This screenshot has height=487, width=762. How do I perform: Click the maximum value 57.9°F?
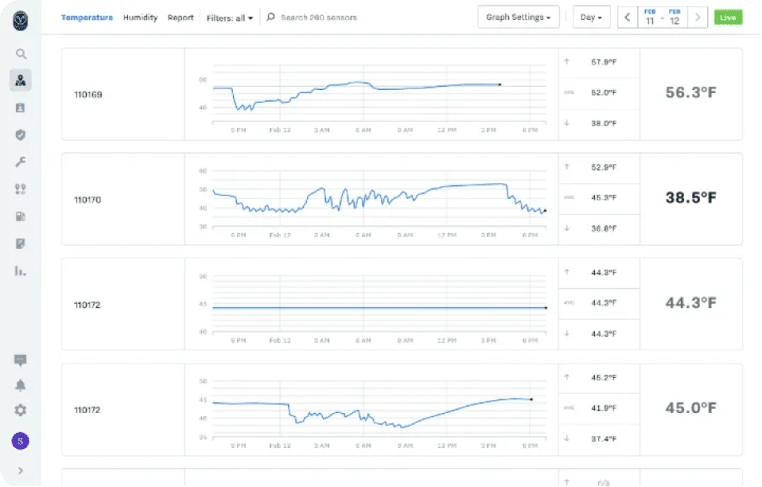[604, 62]
